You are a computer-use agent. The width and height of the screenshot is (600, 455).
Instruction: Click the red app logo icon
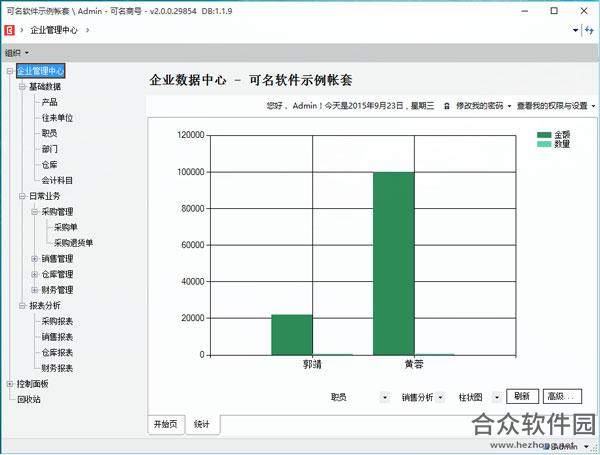(10, 30)
